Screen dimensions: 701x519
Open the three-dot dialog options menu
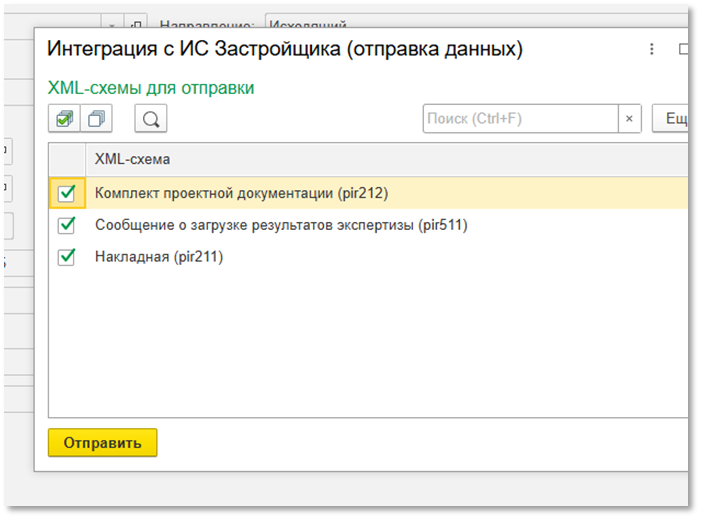click(652, 49)
